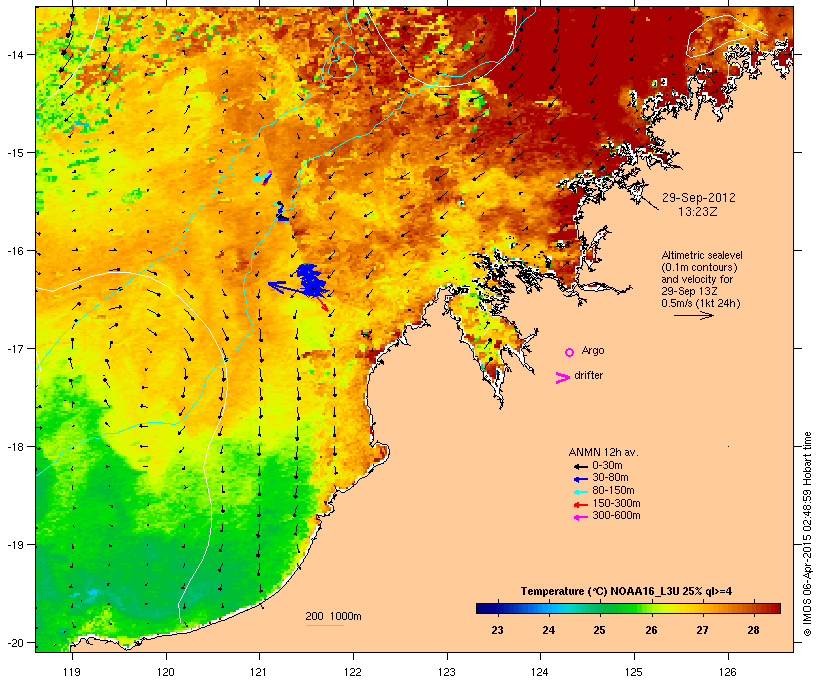This screenshot has height=680, width=820.
Task: Click the dense blue mooring current cluster
Action: (x=311, y=279)
